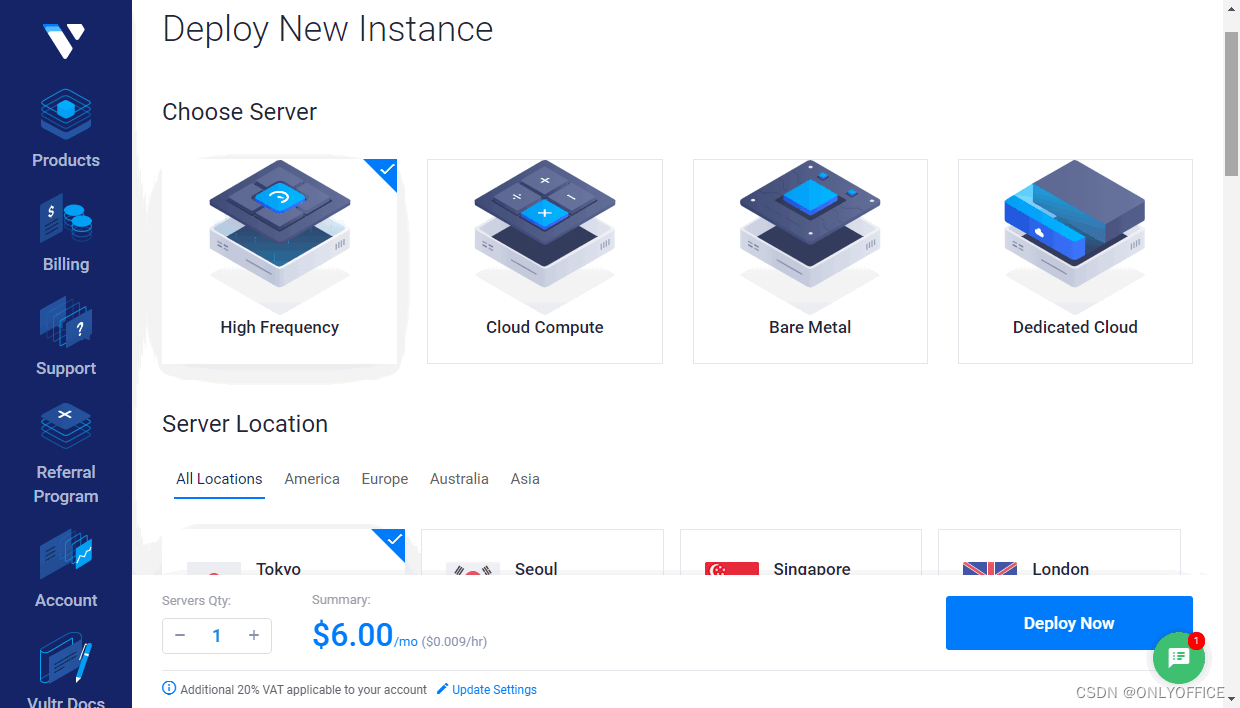Choose Seoul as server location

click(542, 552)
